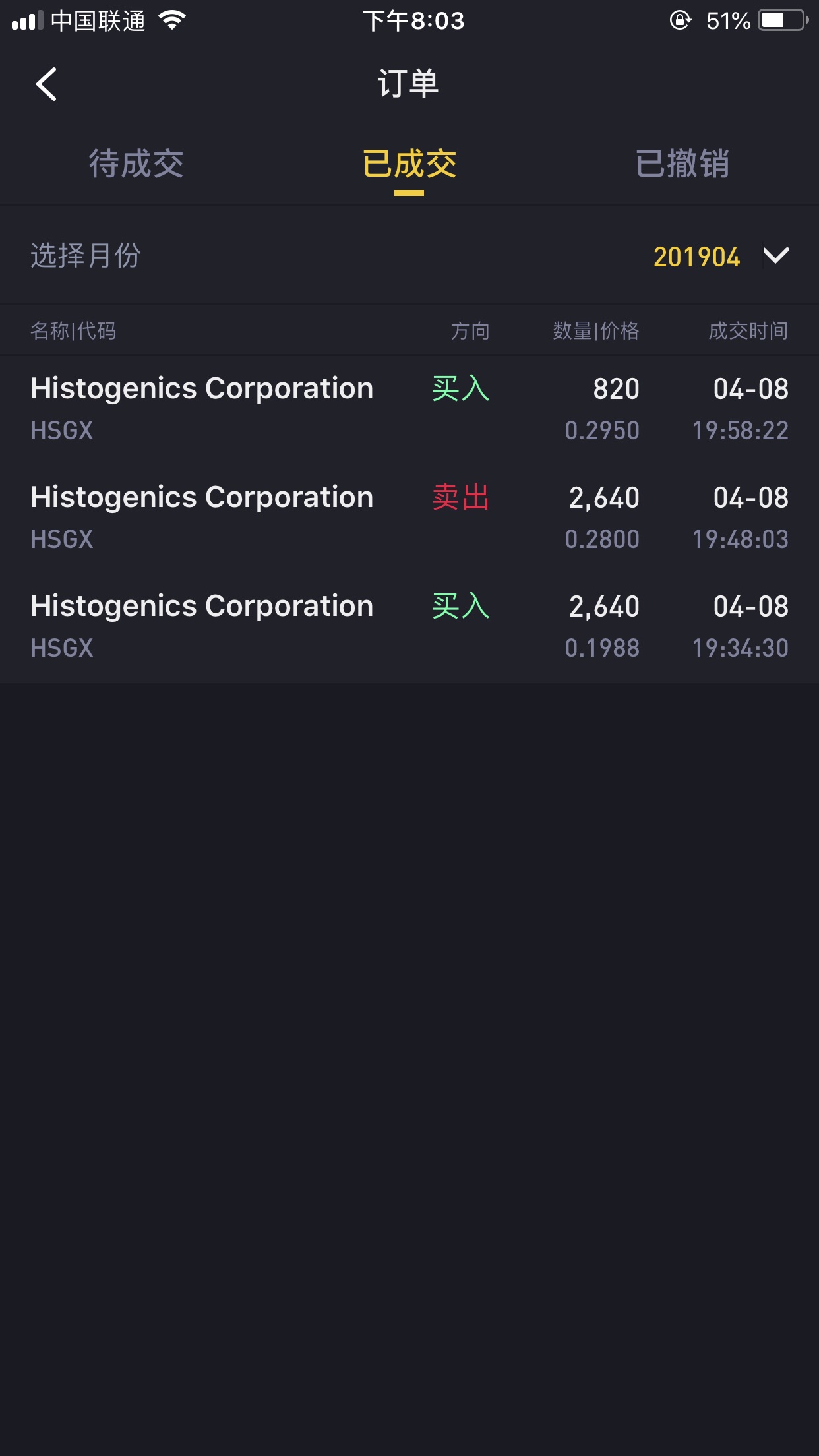The width and height of the screenshot is (819, 1456).
Task: Tap the 方向 column header
Action: click(470, 330)
